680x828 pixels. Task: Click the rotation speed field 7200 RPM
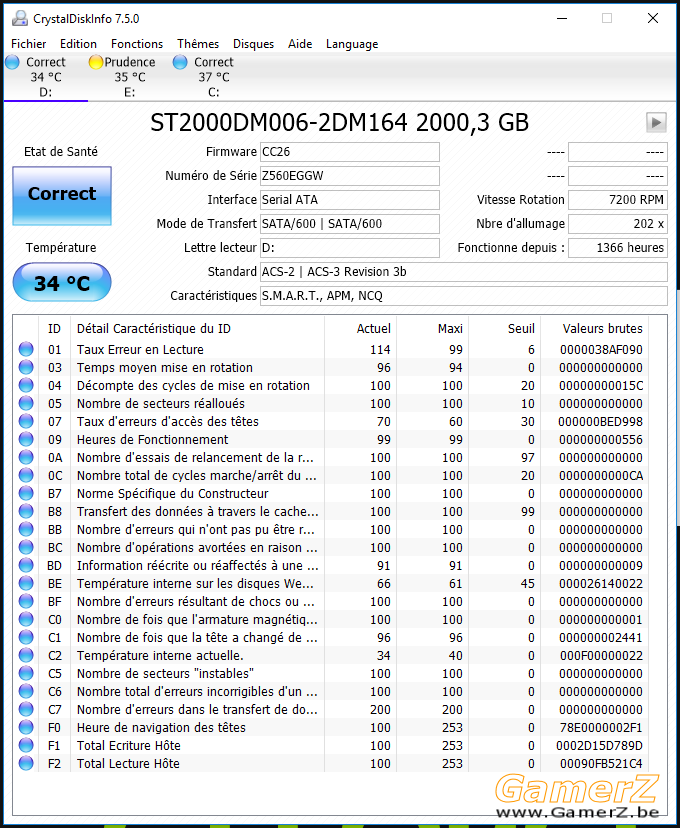pyautogui.click(x=618, y=200)
